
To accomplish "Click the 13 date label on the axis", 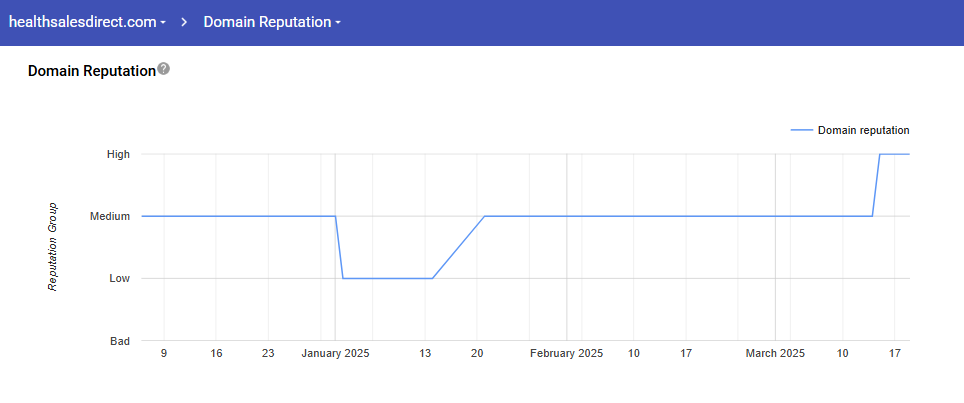I will tap(425, 353).
